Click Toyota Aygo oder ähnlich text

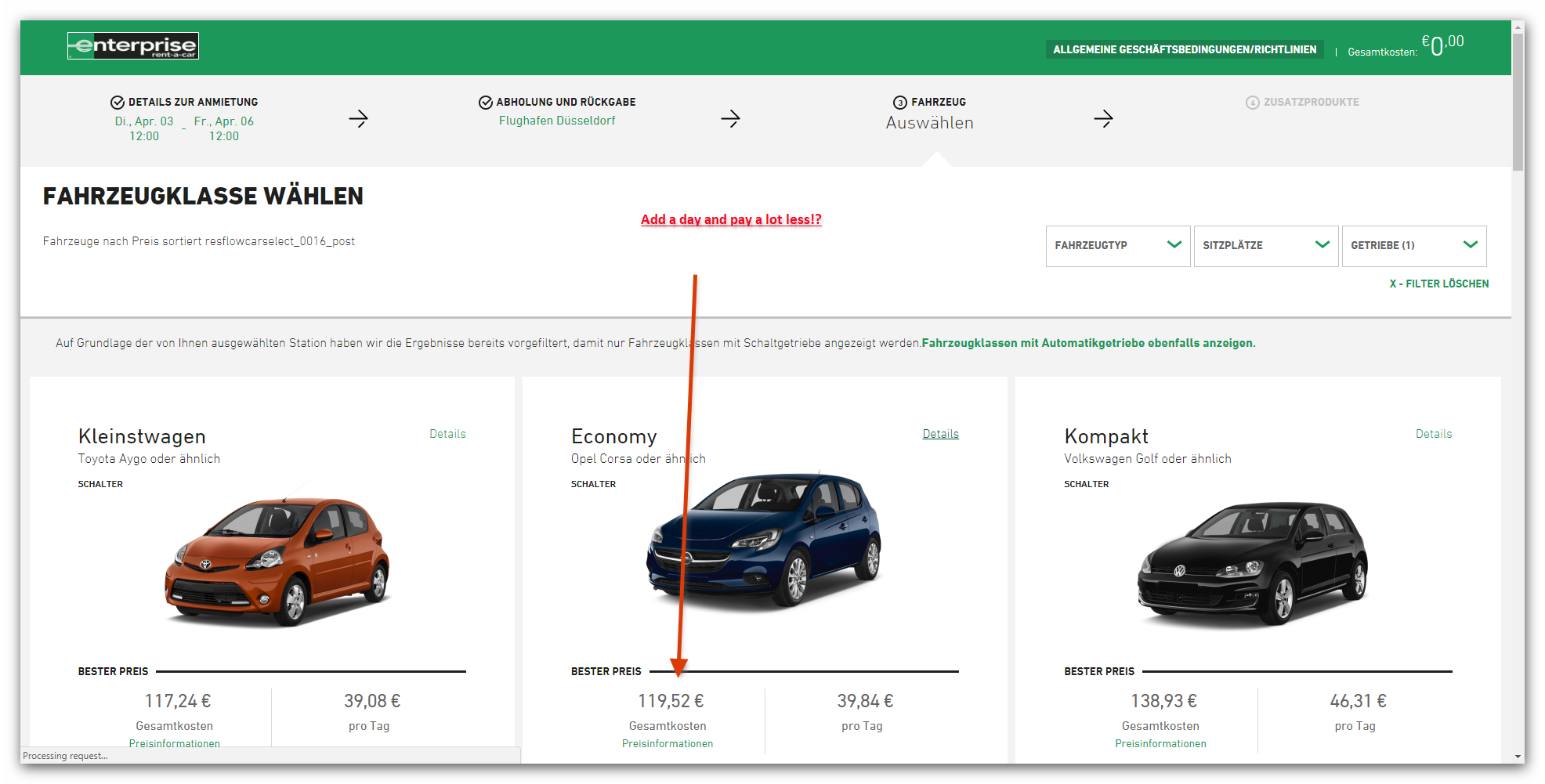[x=149, y=459]
